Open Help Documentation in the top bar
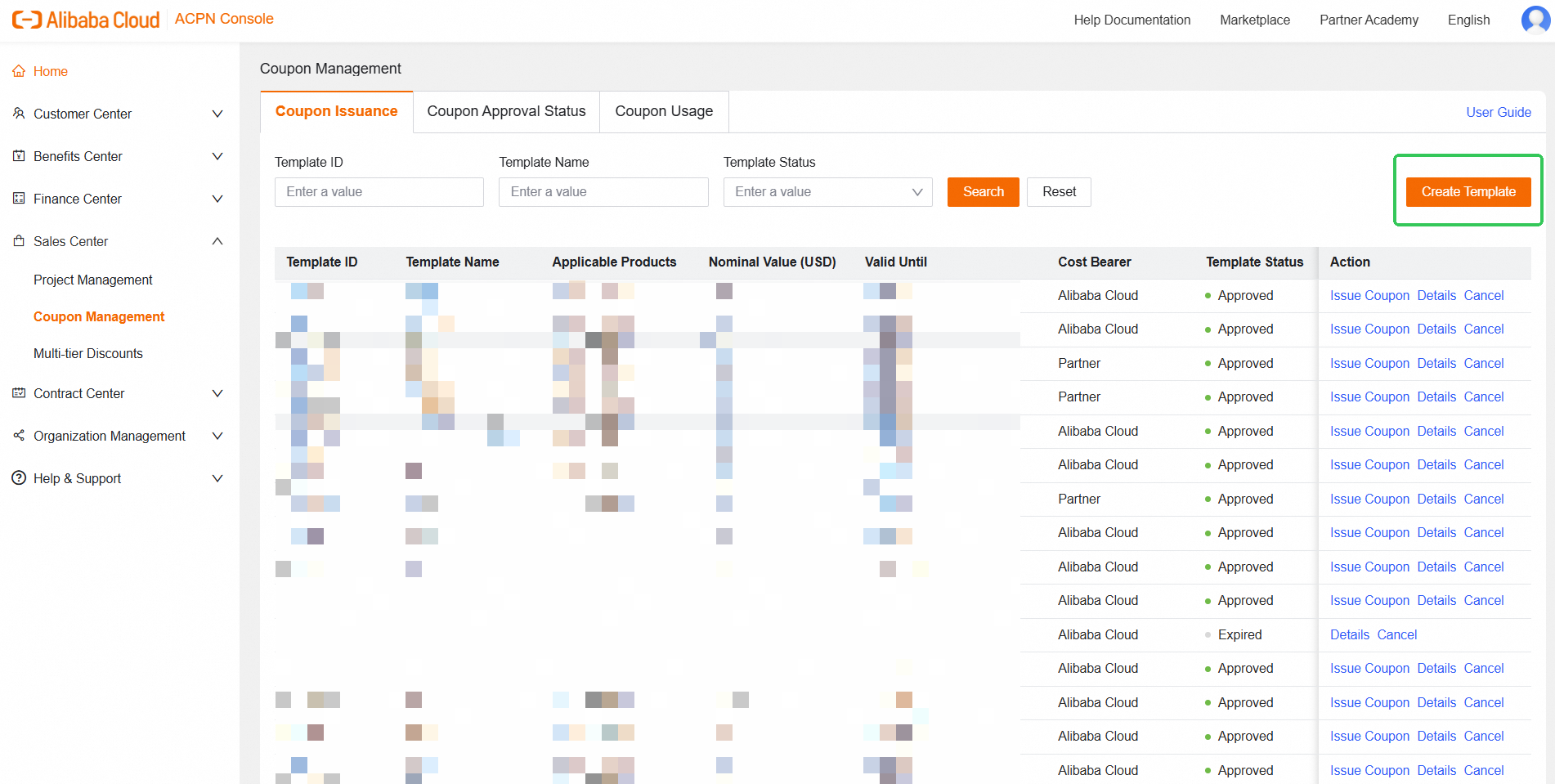This screenshot has height=784, width=1555. (x=1132, y=20)
